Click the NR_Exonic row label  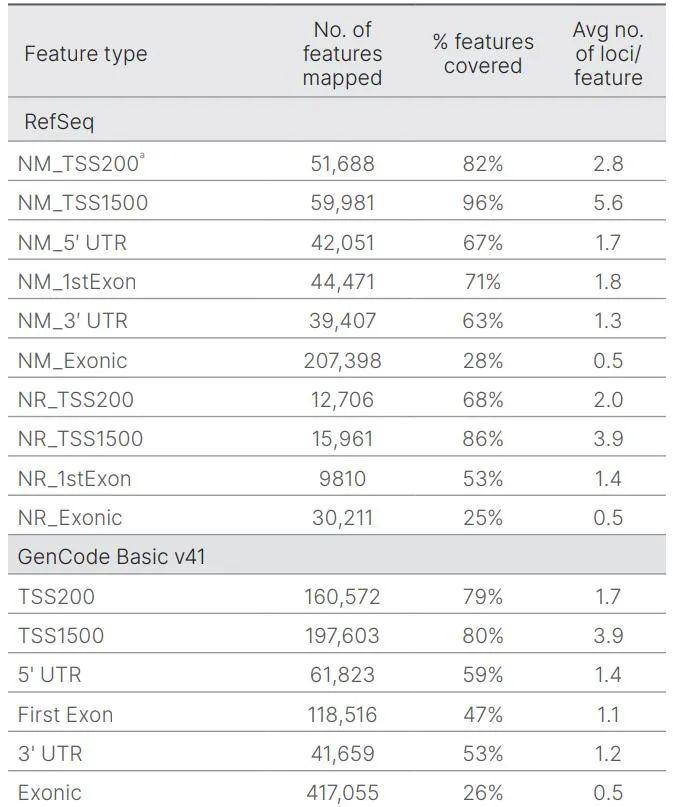point(70,517)
